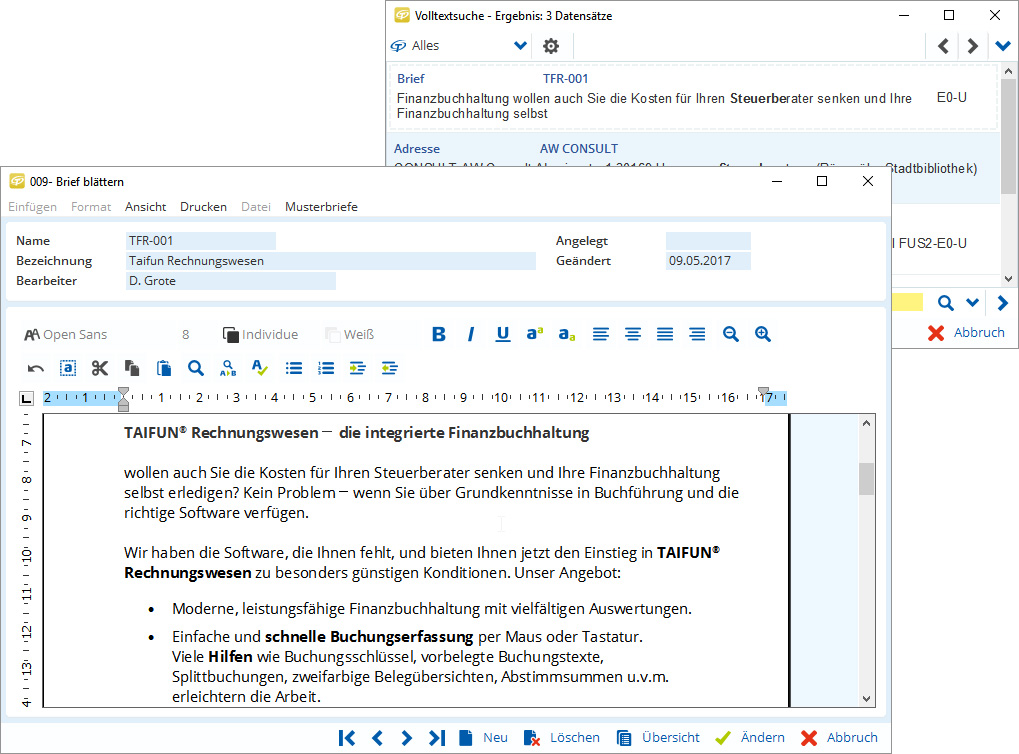This screenshot has height=754, width=1019.
Task: Zoom in on the document
Action: tap(763, 335)
